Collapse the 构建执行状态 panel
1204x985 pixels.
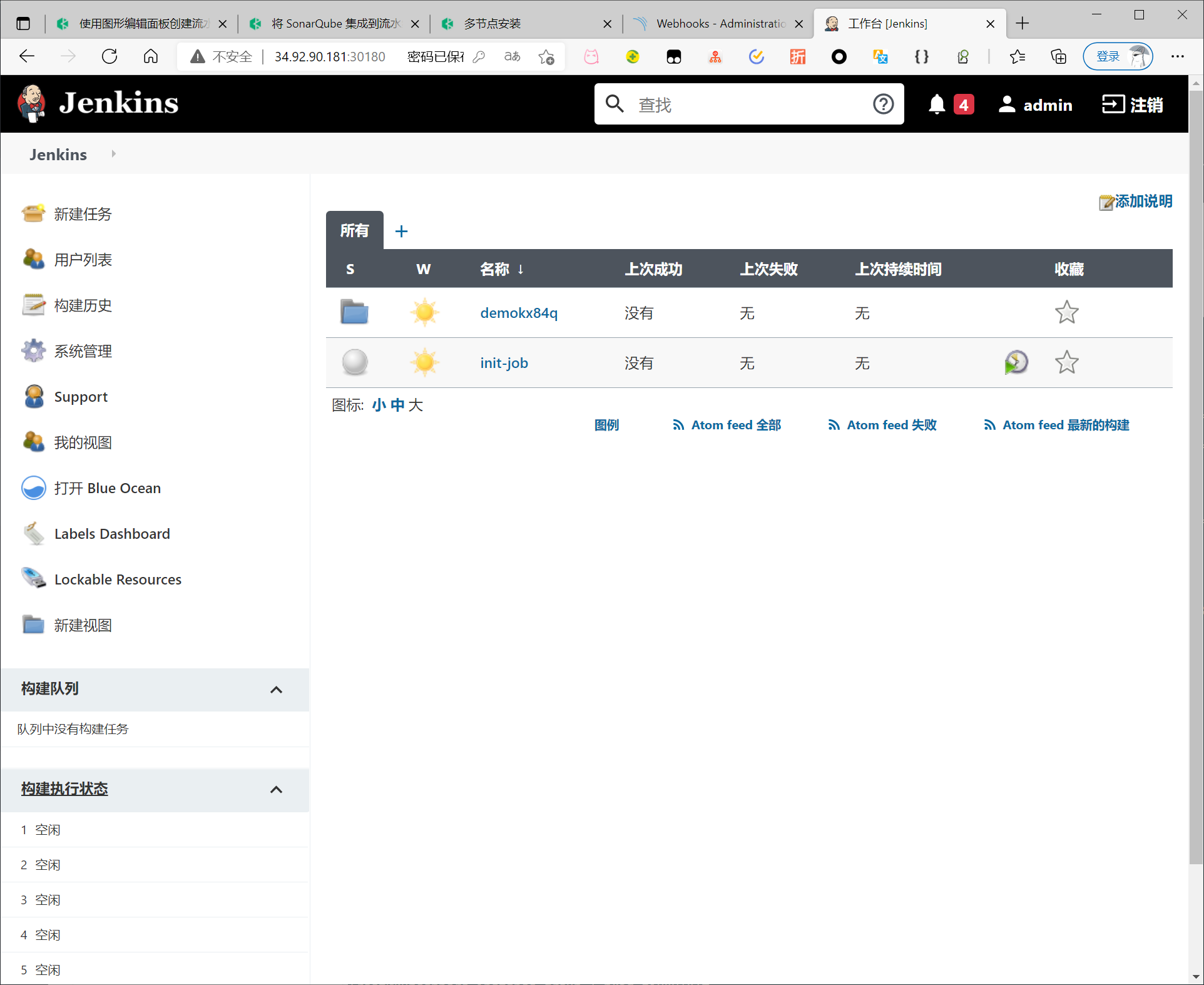coord(276,789)
